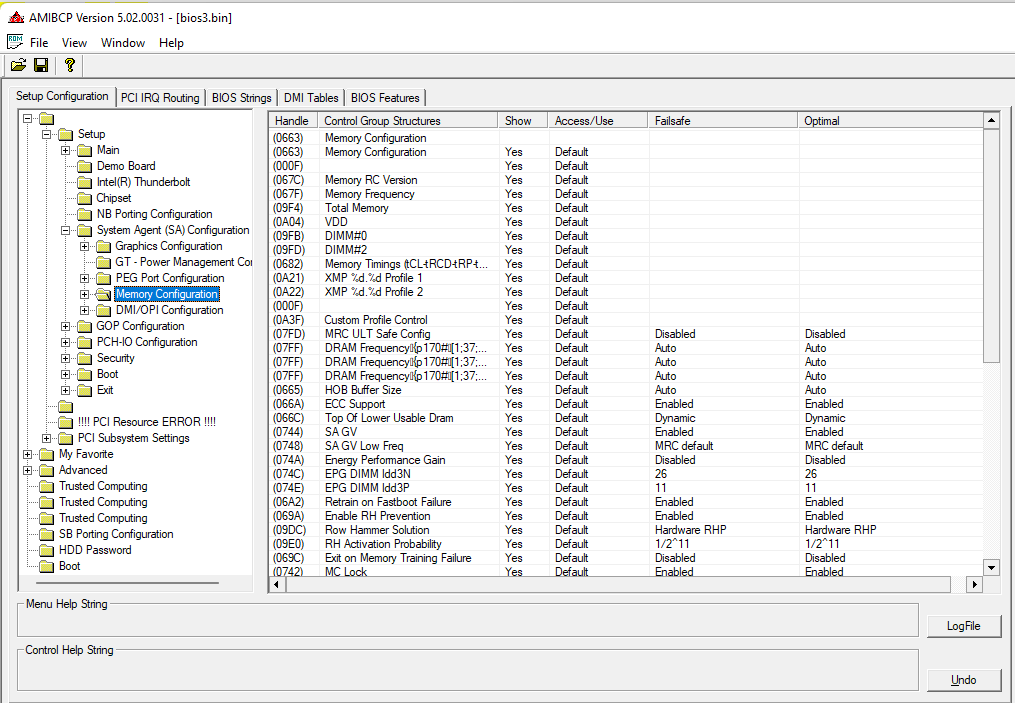1015x703 pixels.
Task: Click the Control Group Structures column header
Action: (x=408, y=121)
